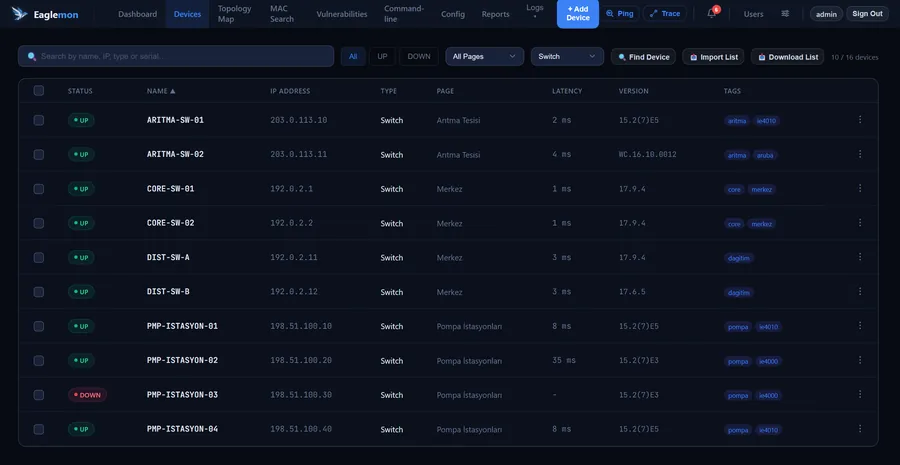Click the Sign Out button

point(867,14)
